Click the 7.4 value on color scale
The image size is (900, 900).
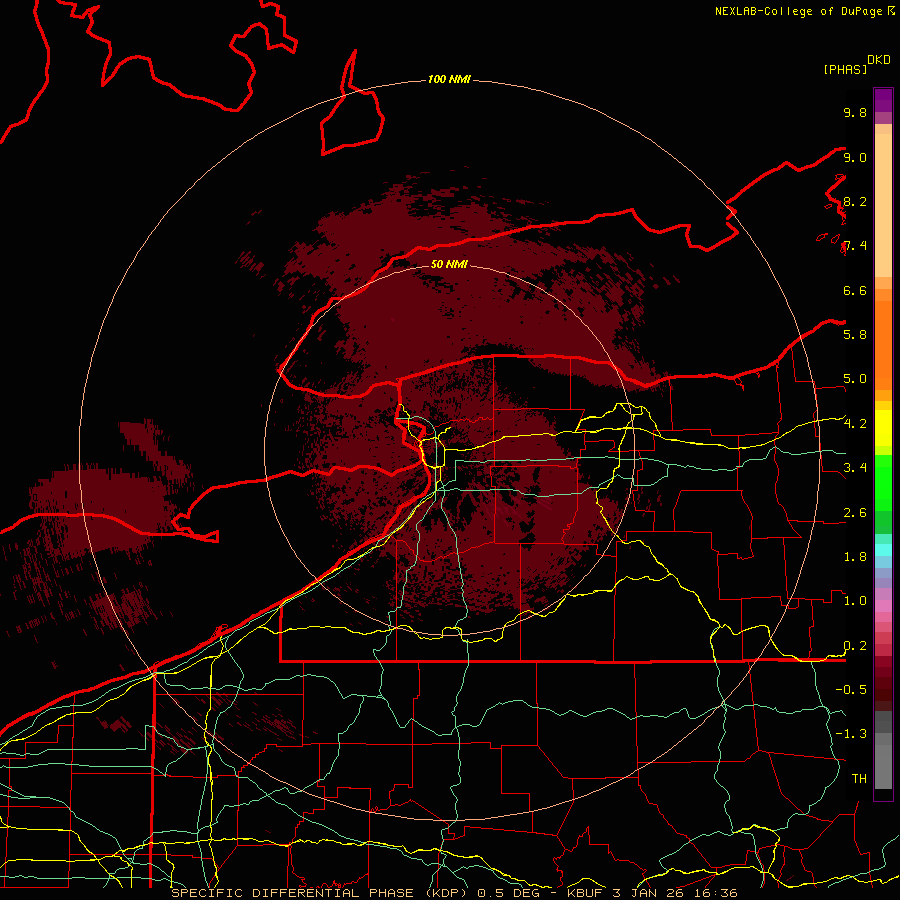tap(855, 246)
